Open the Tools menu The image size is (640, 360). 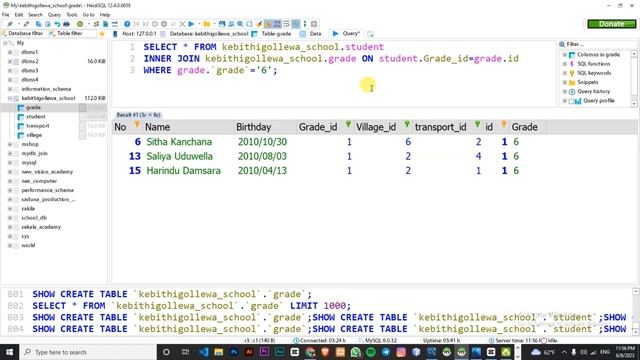pos(71,15)
